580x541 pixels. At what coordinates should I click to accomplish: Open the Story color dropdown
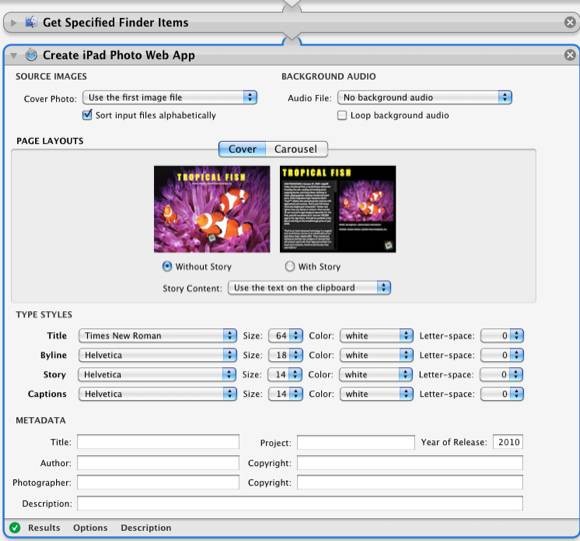(x=375, y=375)
